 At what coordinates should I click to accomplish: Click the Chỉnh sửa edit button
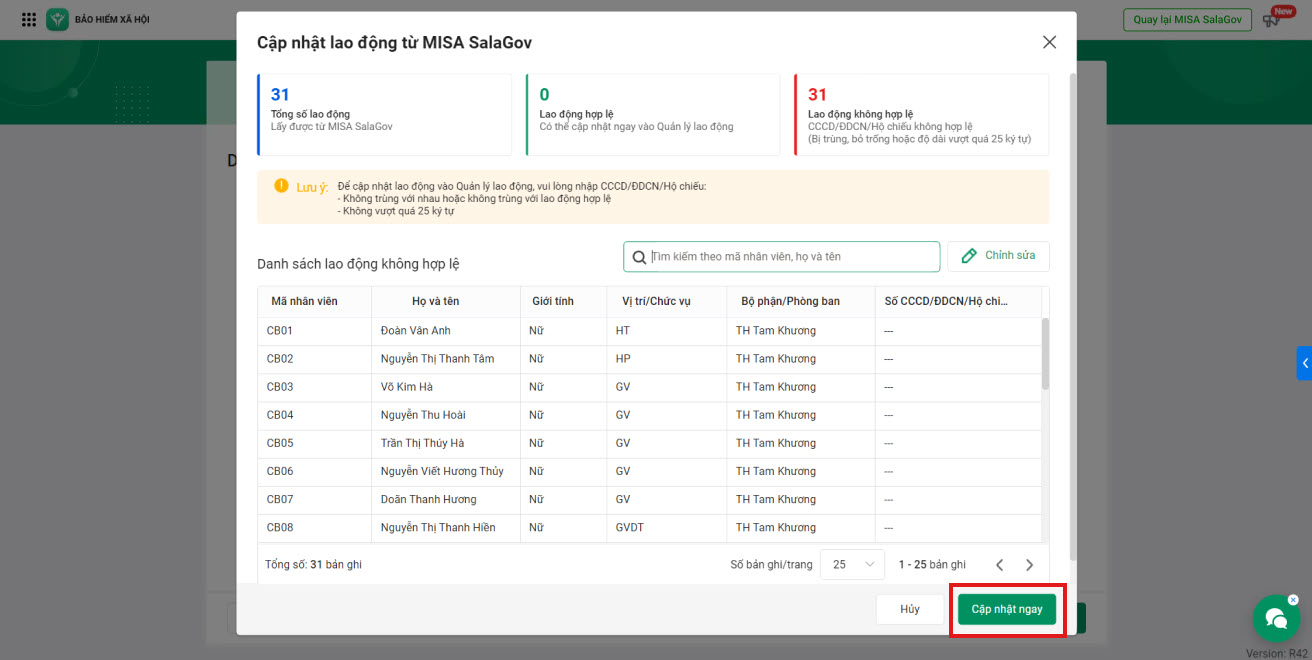point(998,256)
